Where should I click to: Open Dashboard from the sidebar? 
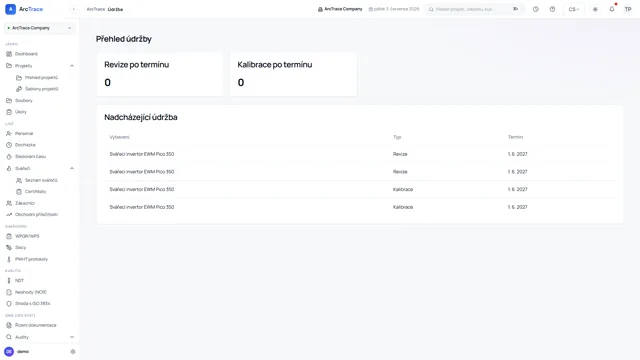coord(26,54)
